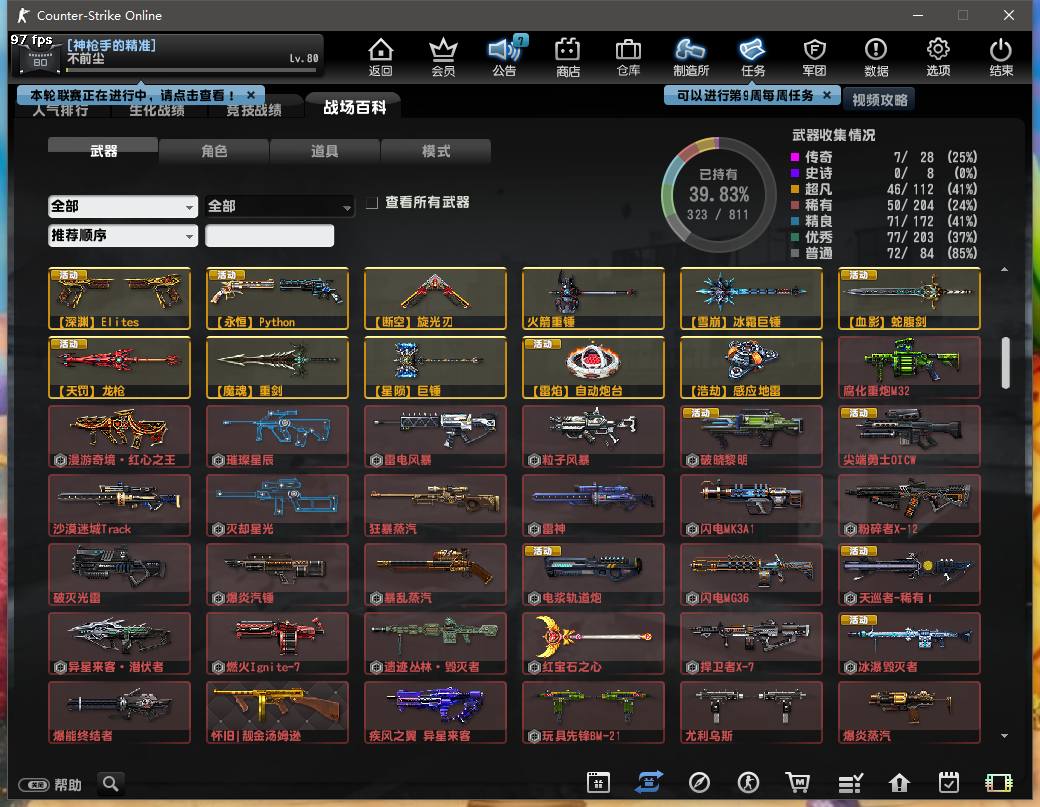Select the 【永恒】Python weapon card
1040x807 pixels.
coord(277,298)
